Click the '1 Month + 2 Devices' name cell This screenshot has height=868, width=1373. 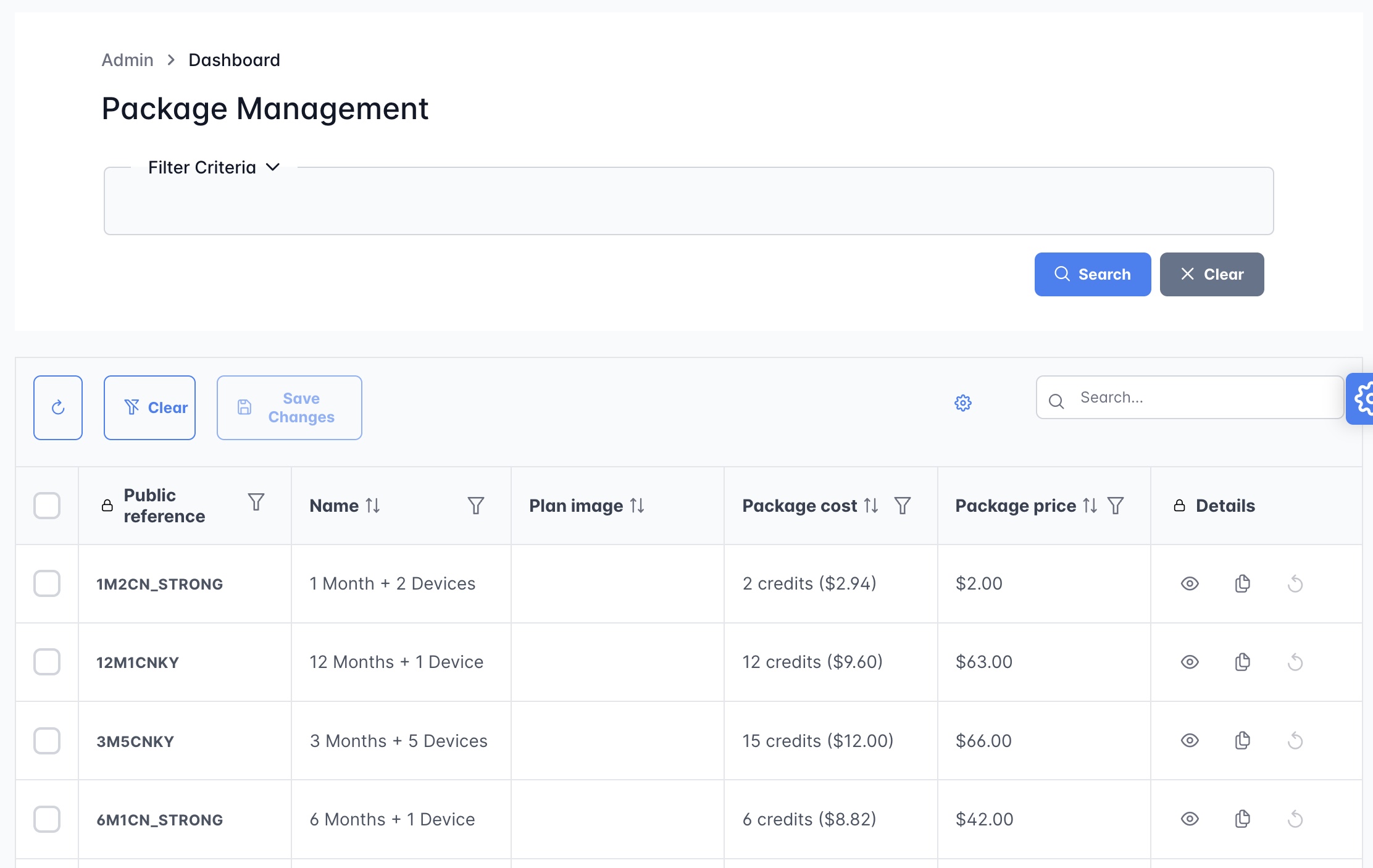(401, 583)
